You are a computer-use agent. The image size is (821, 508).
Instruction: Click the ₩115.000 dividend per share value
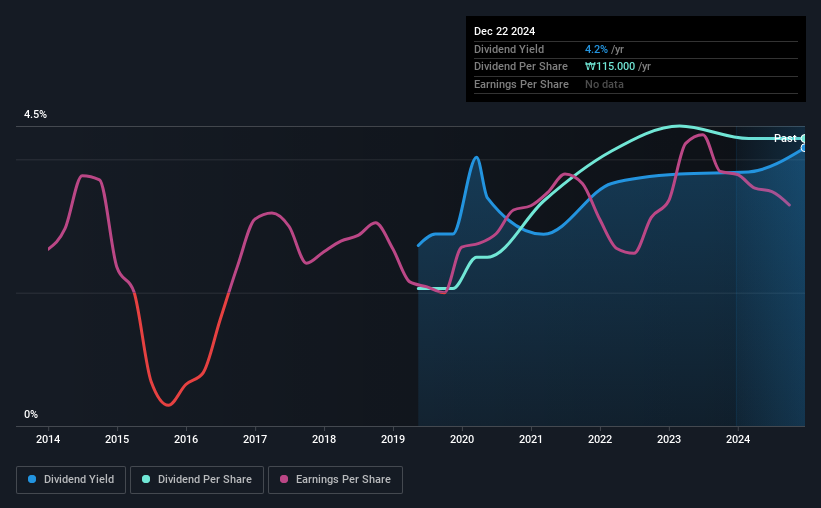[610, 67]
